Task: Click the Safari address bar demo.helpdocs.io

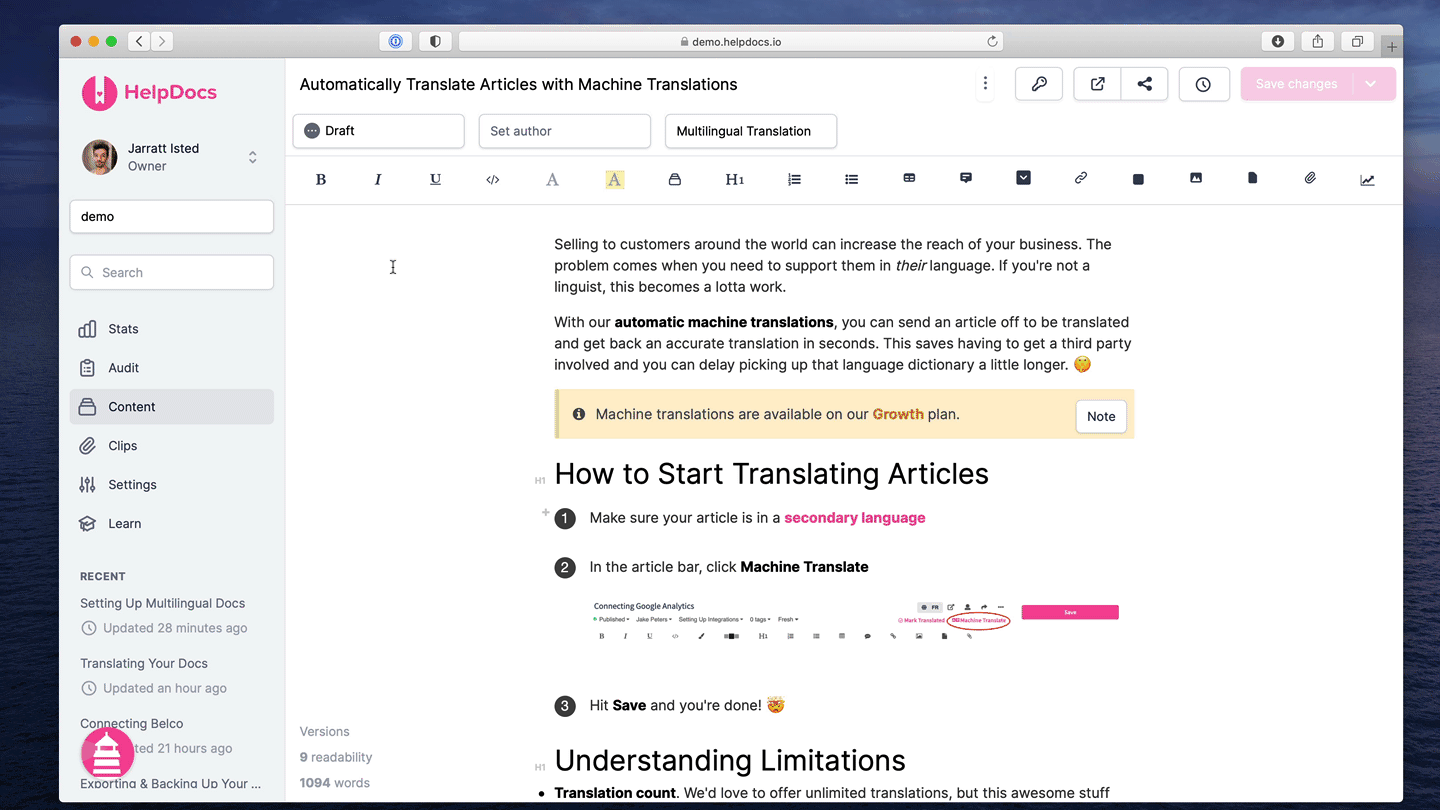Action: point(731,41)
